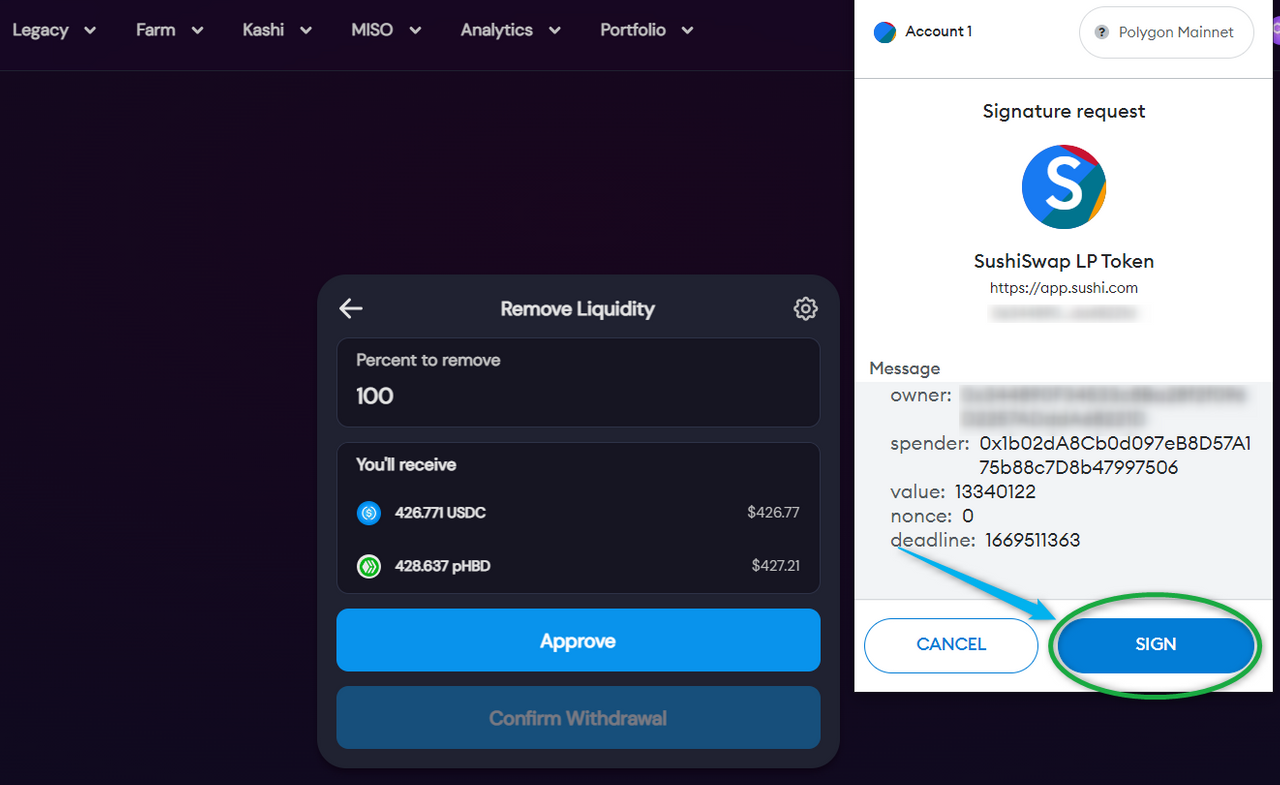This screenshot has height=785, width=1280.
Task: Select the Account 1 label
Action: [939, 32]
